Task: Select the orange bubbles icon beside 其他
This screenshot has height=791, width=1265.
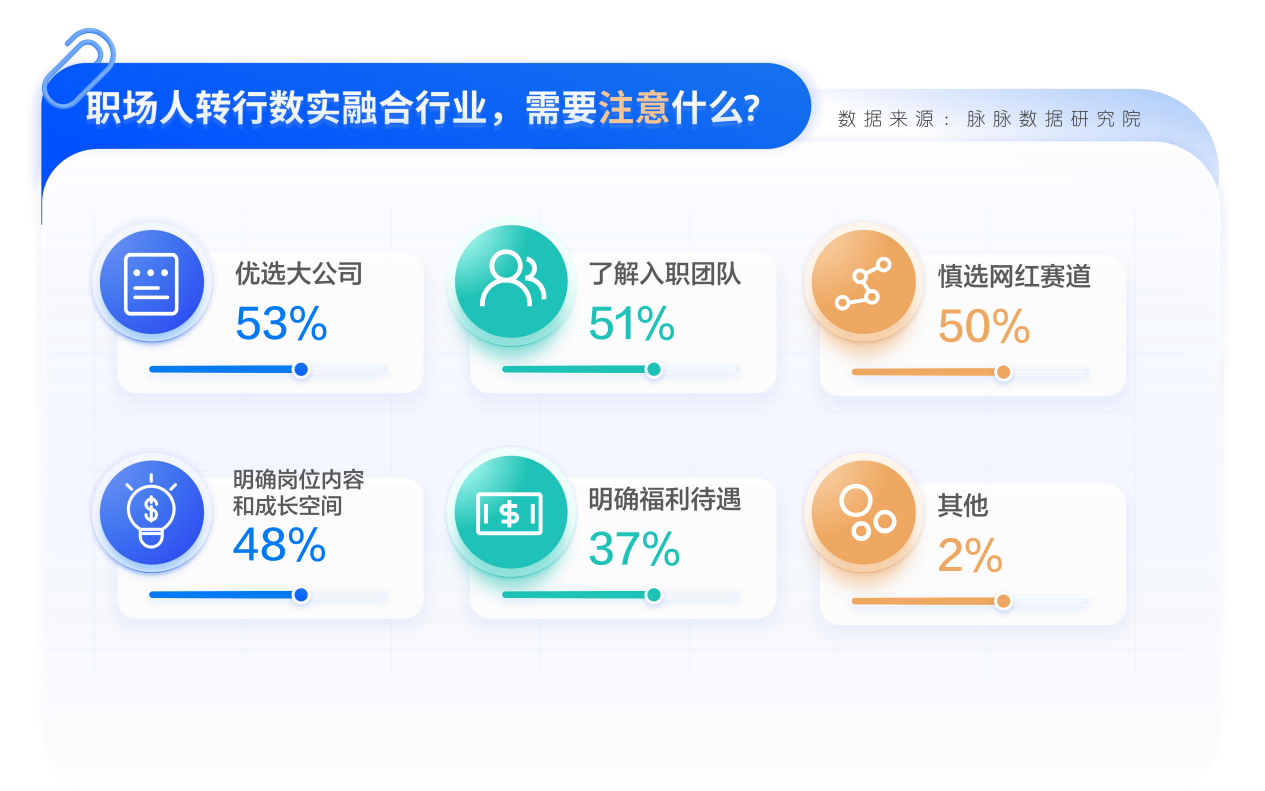Action: tap(863, 512)
